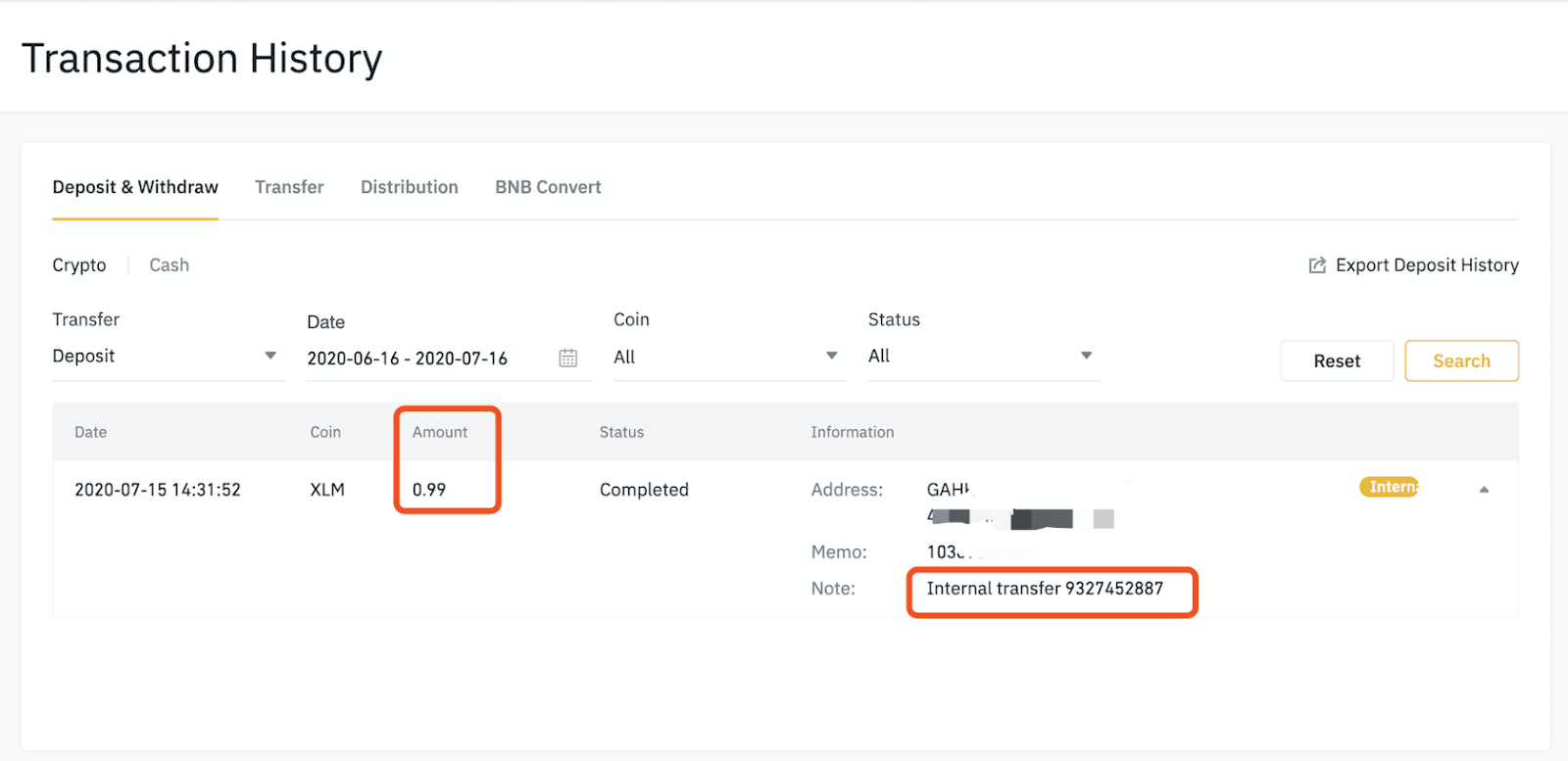1568x761 pixels.
Task: Click the Status column header
Action: 621,432
